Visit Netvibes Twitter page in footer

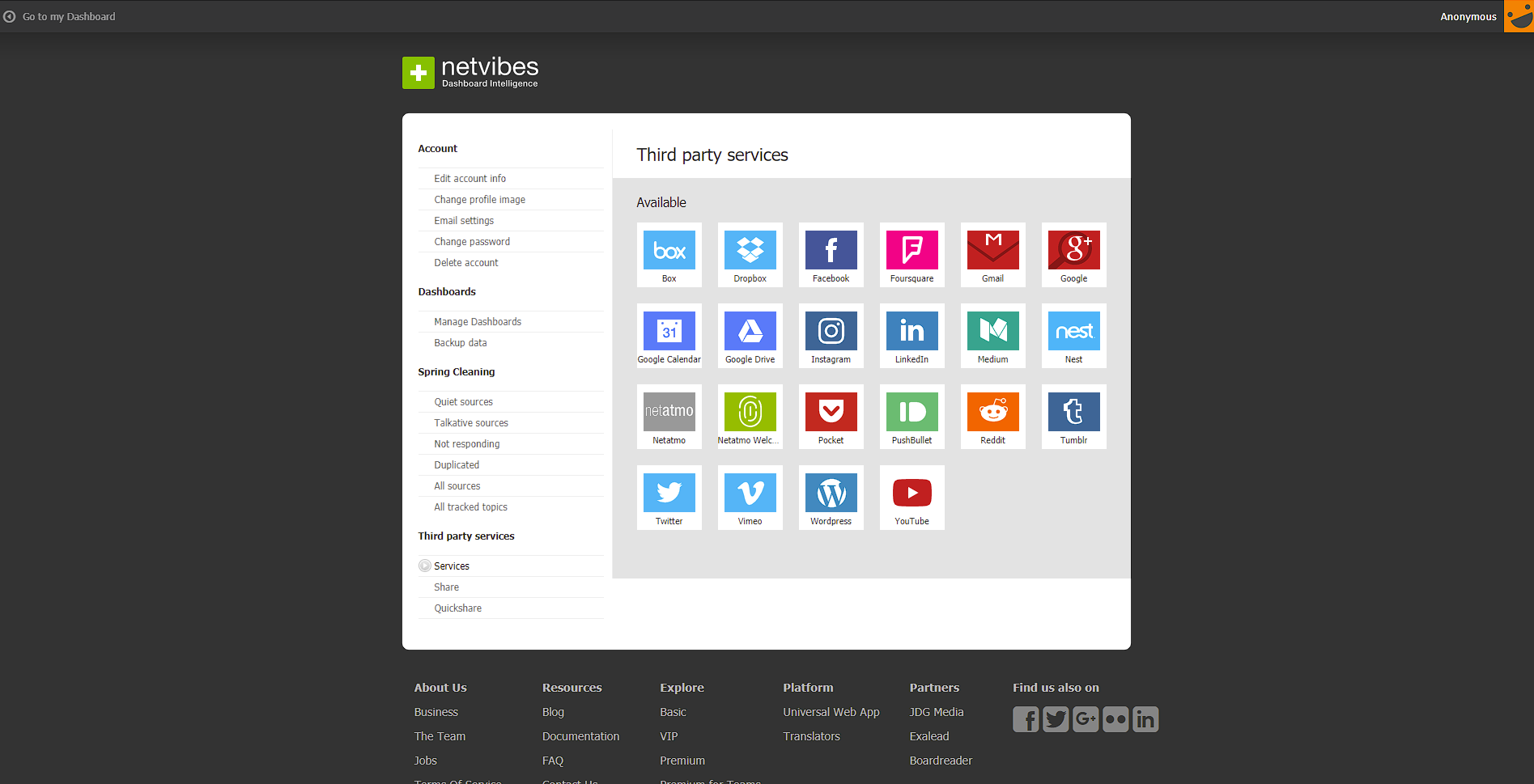(x=1056, y=719)
